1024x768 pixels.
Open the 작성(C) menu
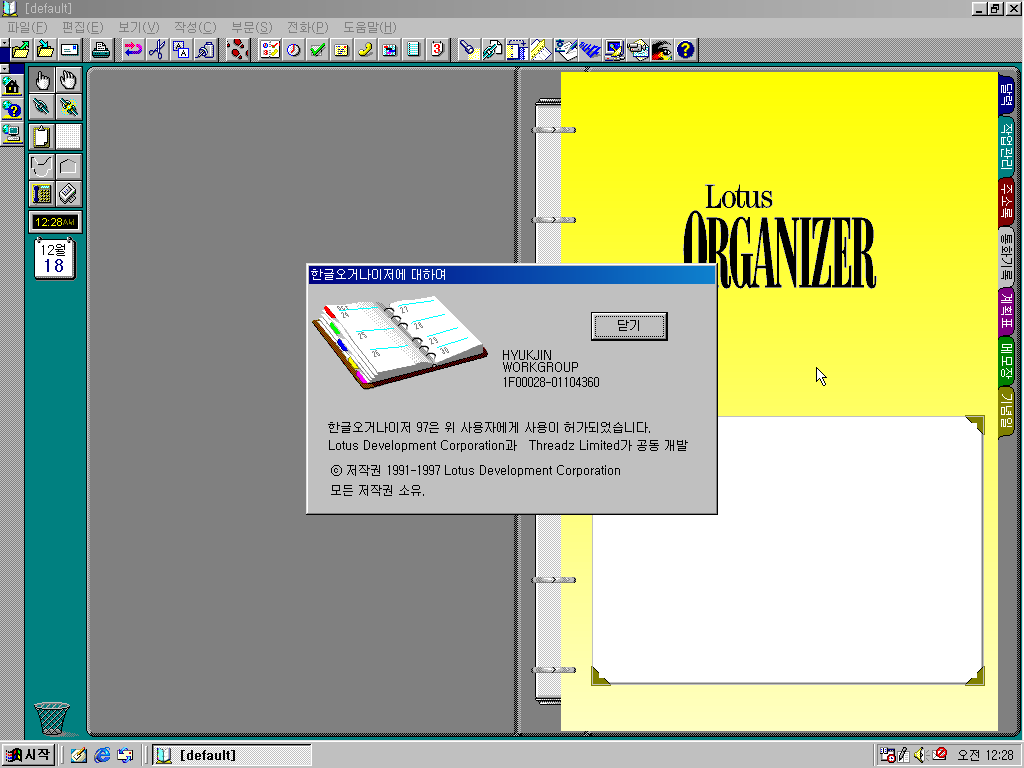click(x=195, y=27)
